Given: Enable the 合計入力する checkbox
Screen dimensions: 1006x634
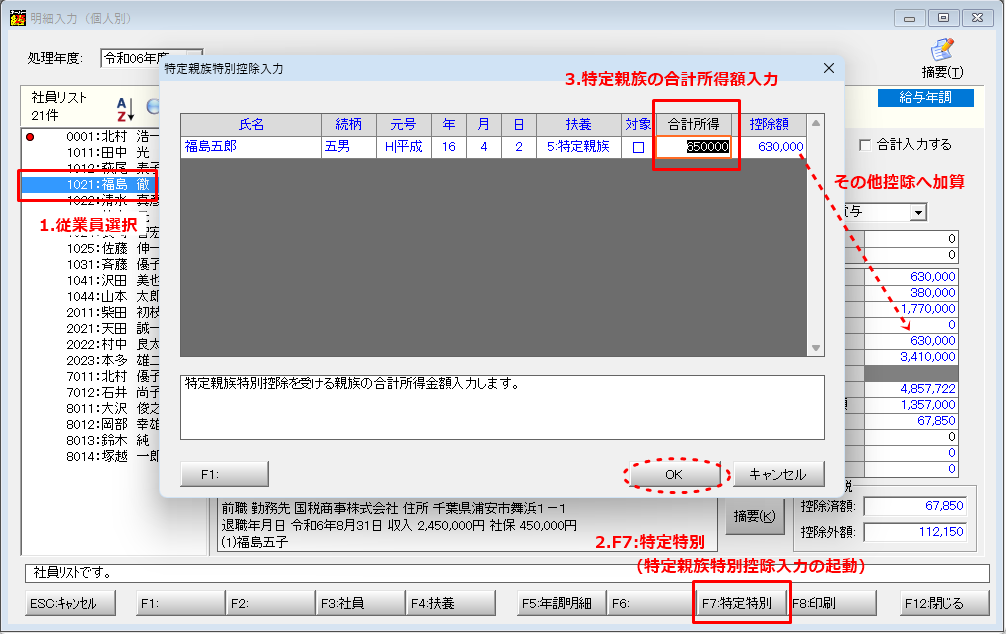Looking at the screenshot, I should tap(866, 144).
